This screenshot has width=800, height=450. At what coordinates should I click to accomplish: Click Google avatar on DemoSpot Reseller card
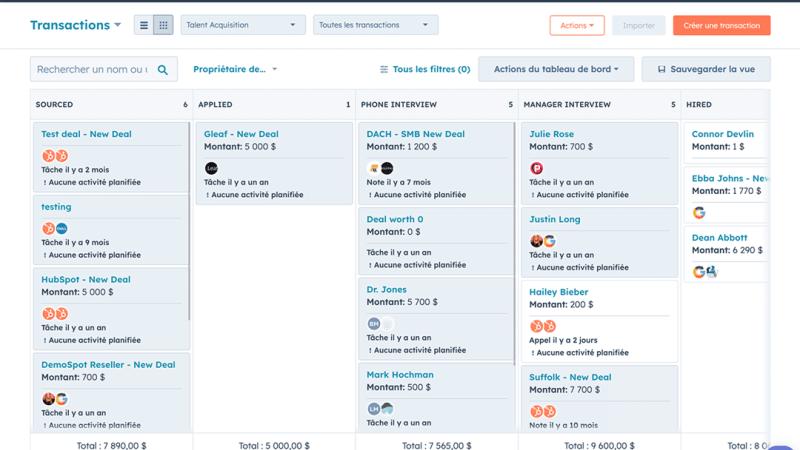point(62,399)
